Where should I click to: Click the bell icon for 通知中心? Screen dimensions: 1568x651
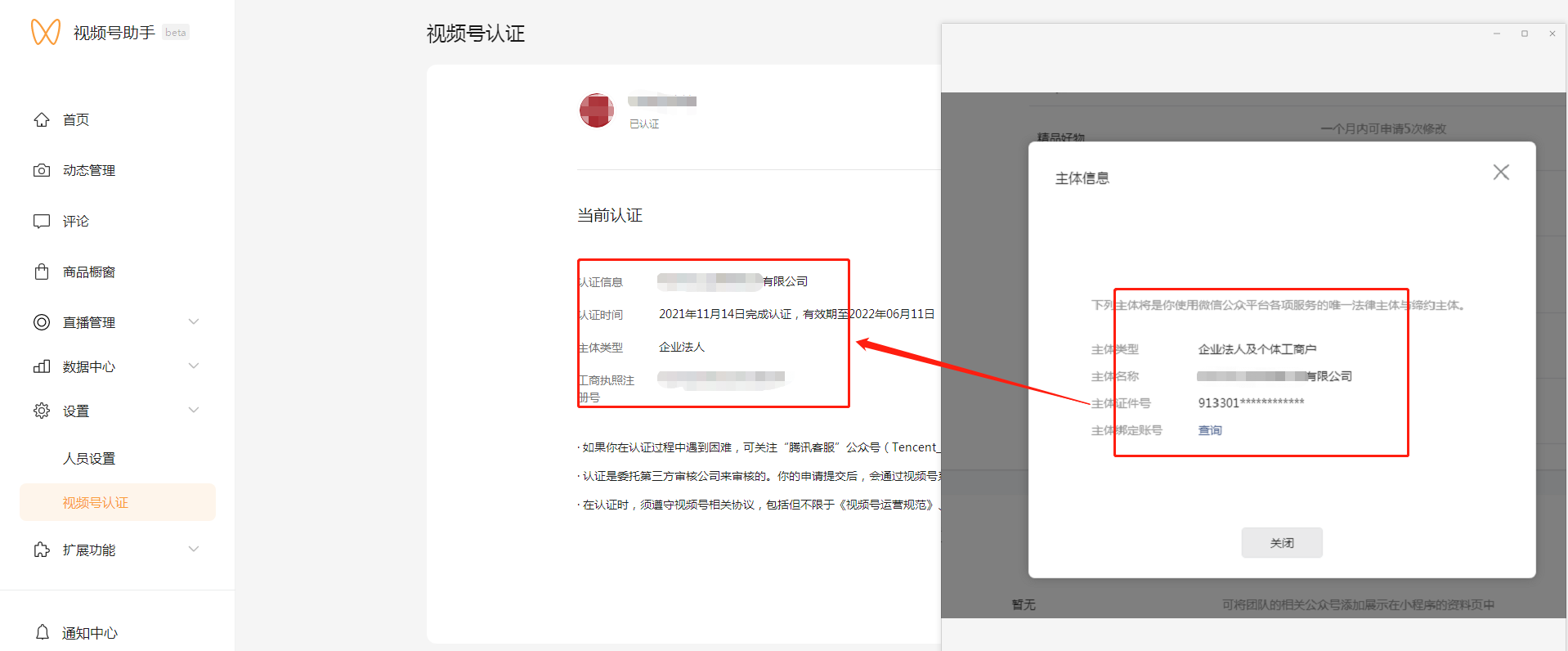click(43, 632)
